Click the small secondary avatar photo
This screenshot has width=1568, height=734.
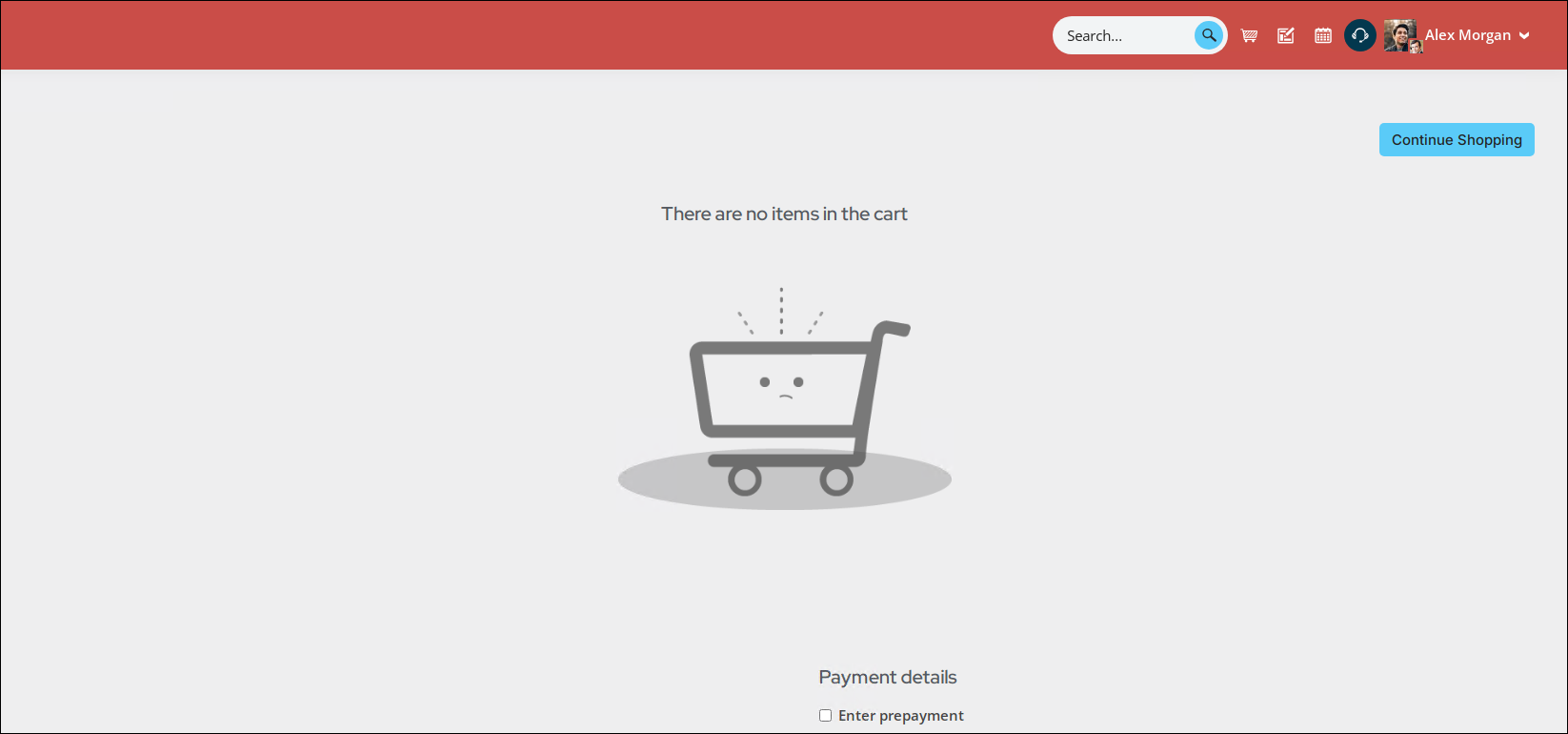click(x=1417, y=47)
